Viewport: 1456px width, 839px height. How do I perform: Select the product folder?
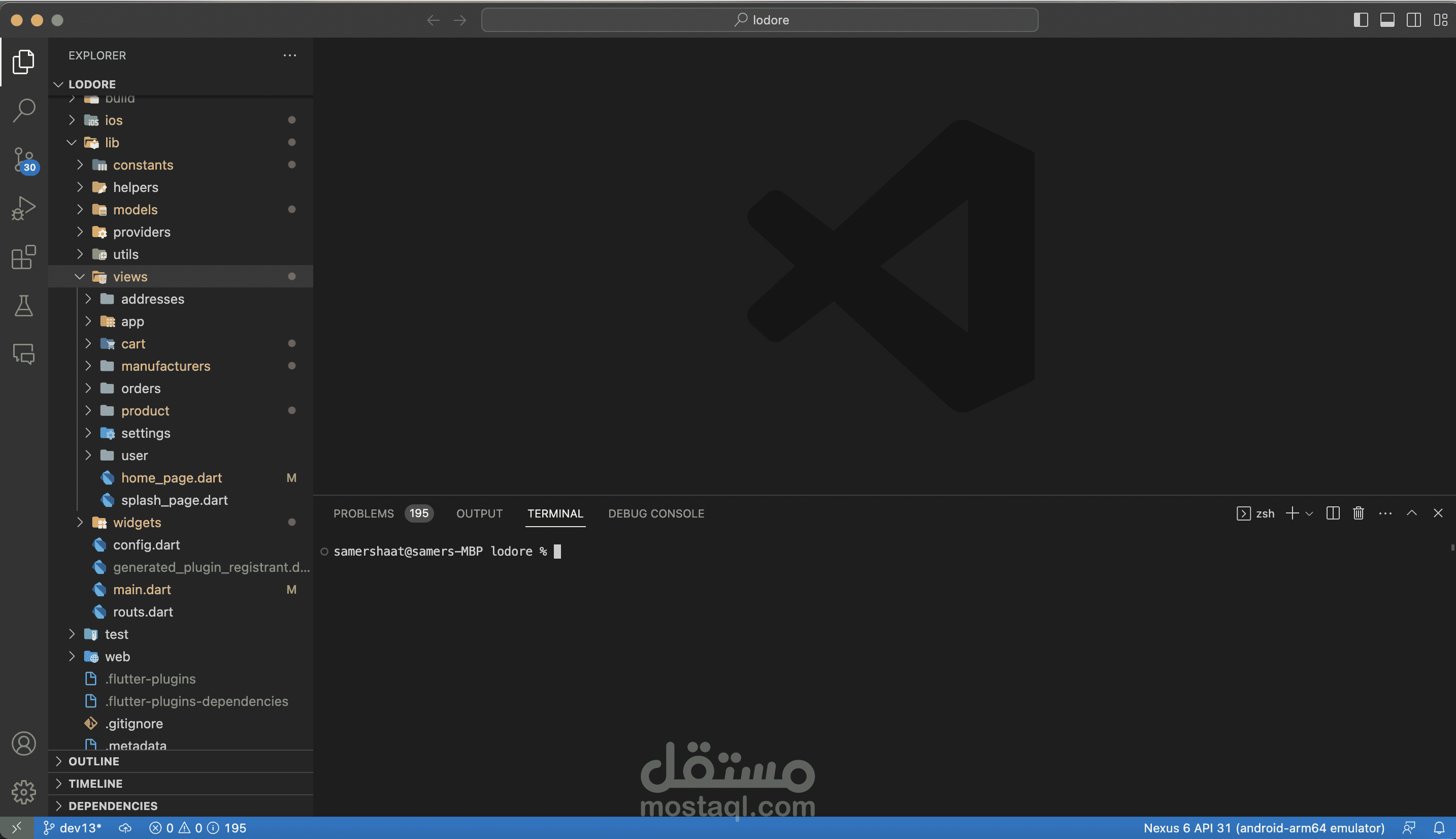[181, 411]
